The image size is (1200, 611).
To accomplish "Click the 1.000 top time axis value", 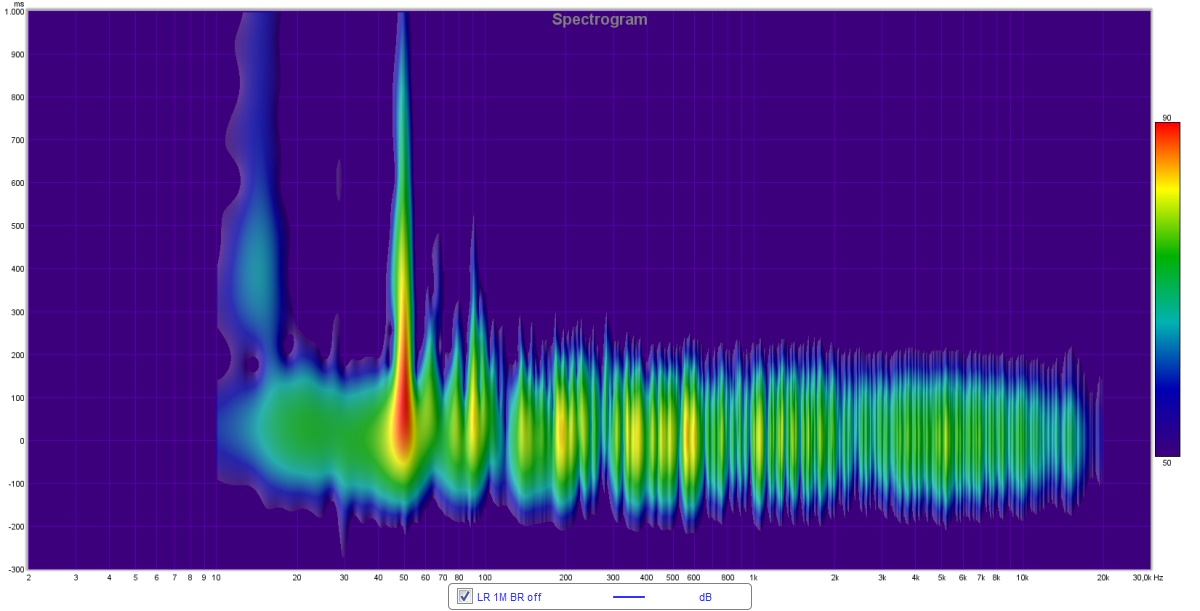I will click(x=13, y=13).
